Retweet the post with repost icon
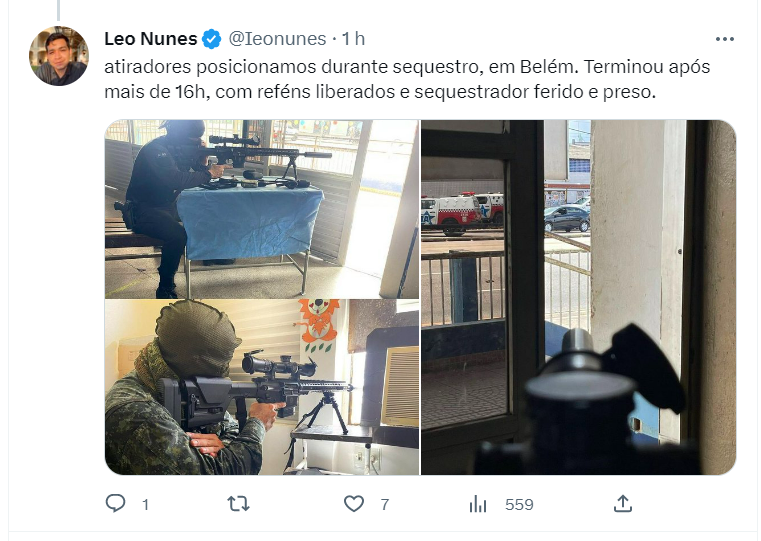 (x=238, y=504)
